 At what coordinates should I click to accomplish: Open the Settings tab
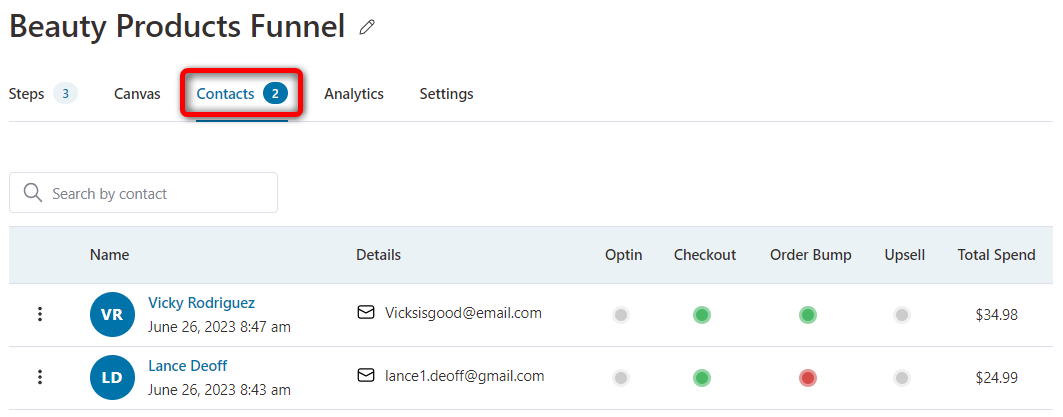pos(446,94)
